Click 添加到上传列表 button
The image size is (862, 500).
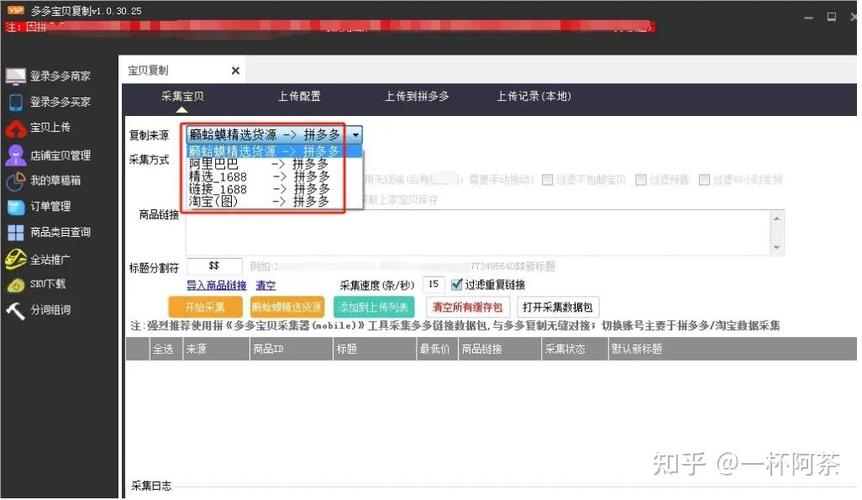[374, 307]
